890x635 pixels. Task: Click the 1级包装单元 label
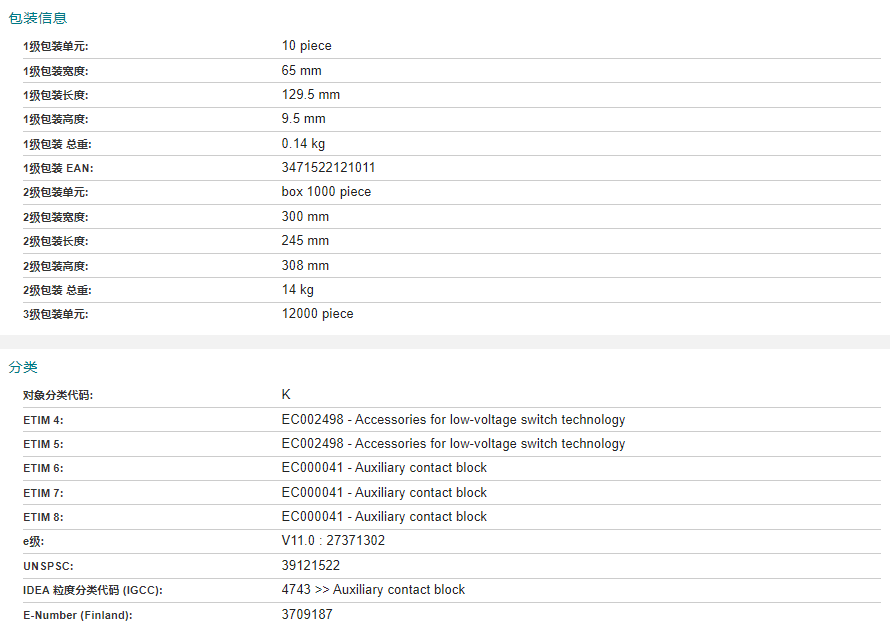[56, 47]
